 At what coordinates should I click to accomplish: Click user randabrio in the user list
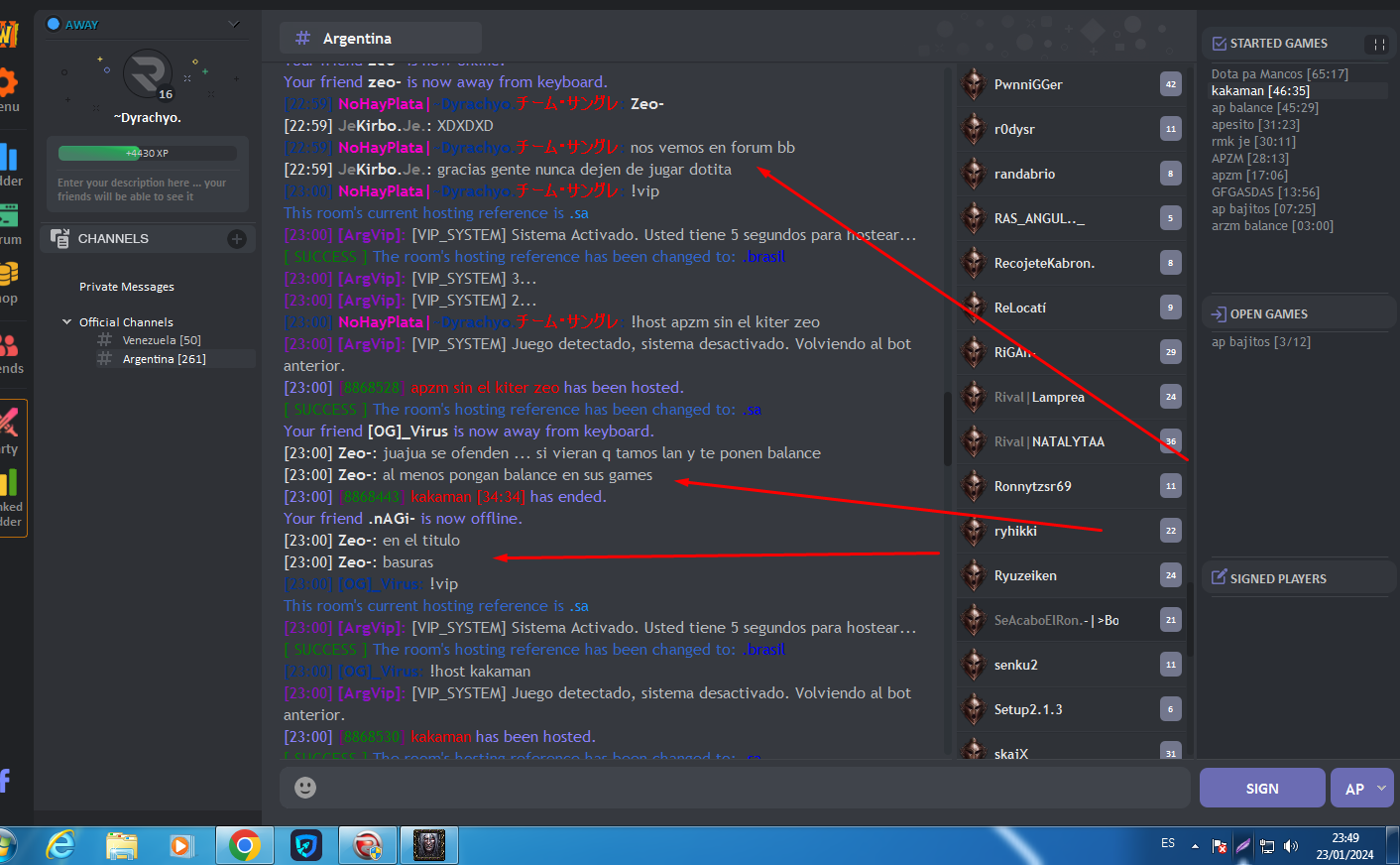click(1024, 174)
